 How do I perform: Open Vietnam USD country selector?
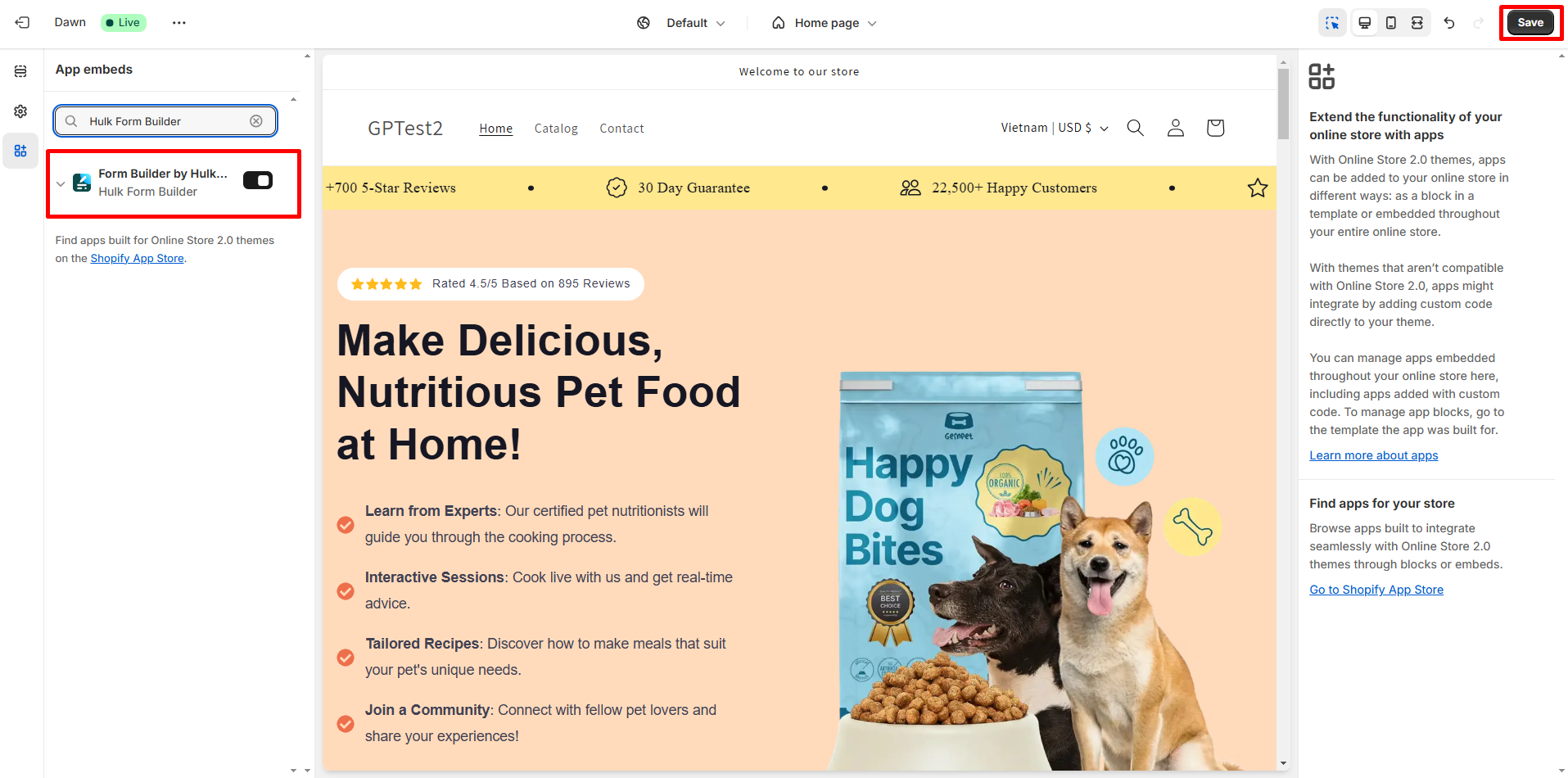(x=1054, y=128)
